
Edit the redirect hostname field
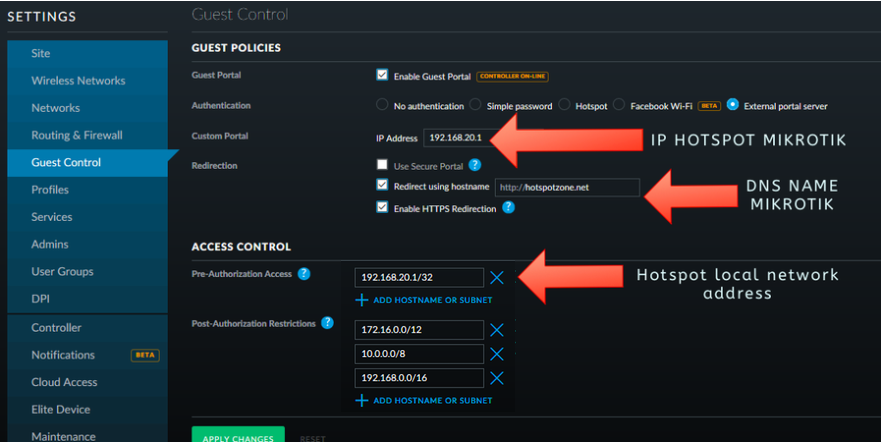(x=566, y=187)
